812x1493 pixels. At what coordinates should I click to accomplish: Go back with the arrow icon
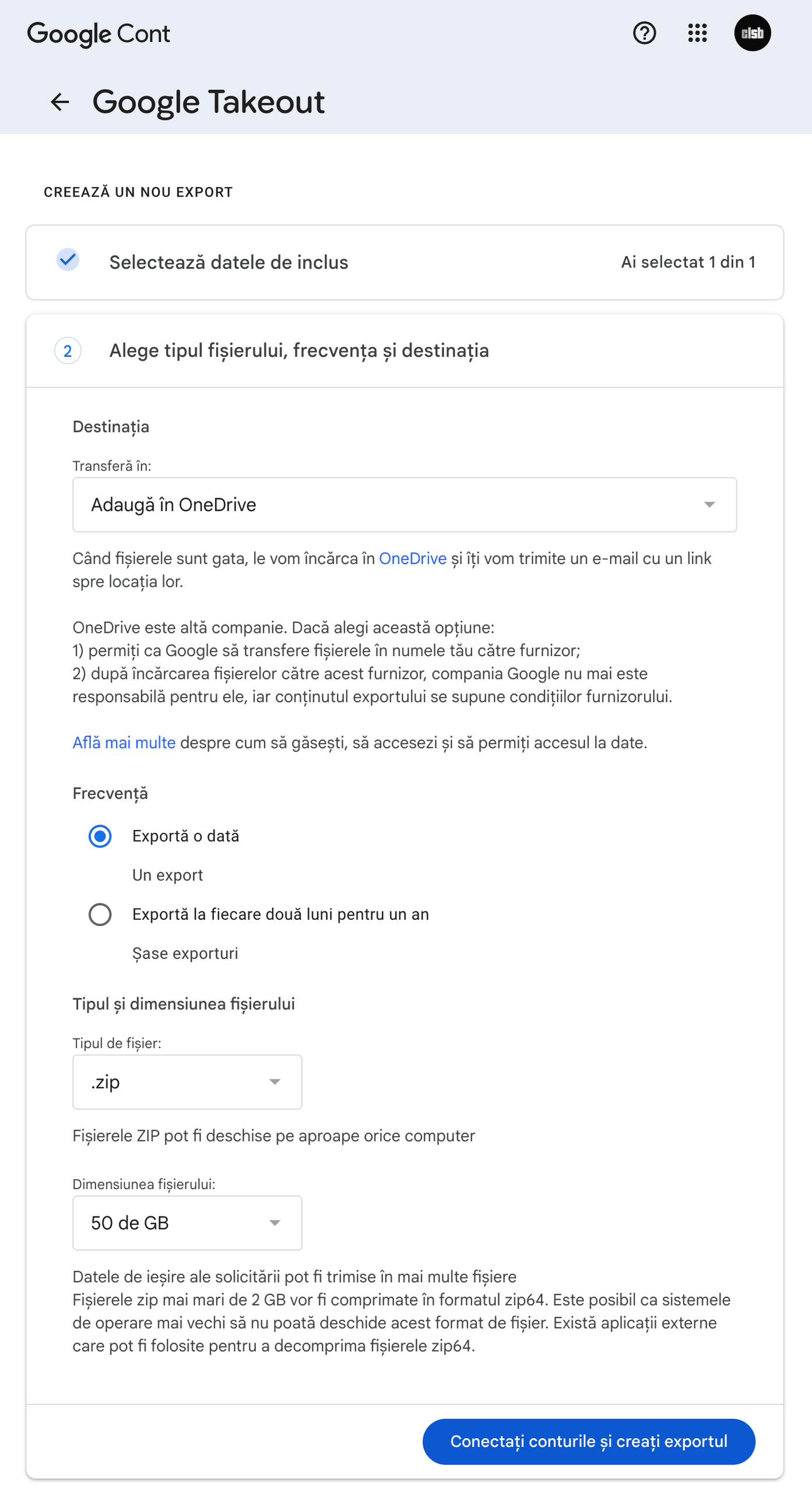pos(60,102)
